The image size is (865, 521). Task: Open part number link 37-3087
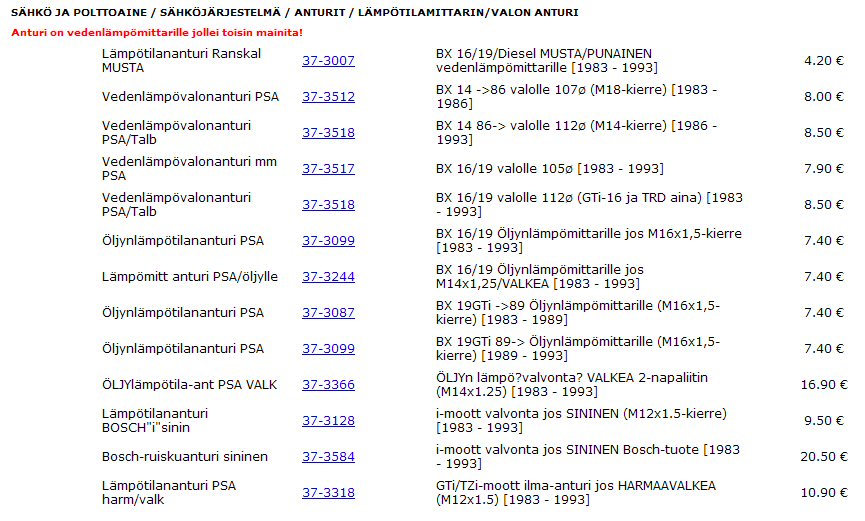328,313
